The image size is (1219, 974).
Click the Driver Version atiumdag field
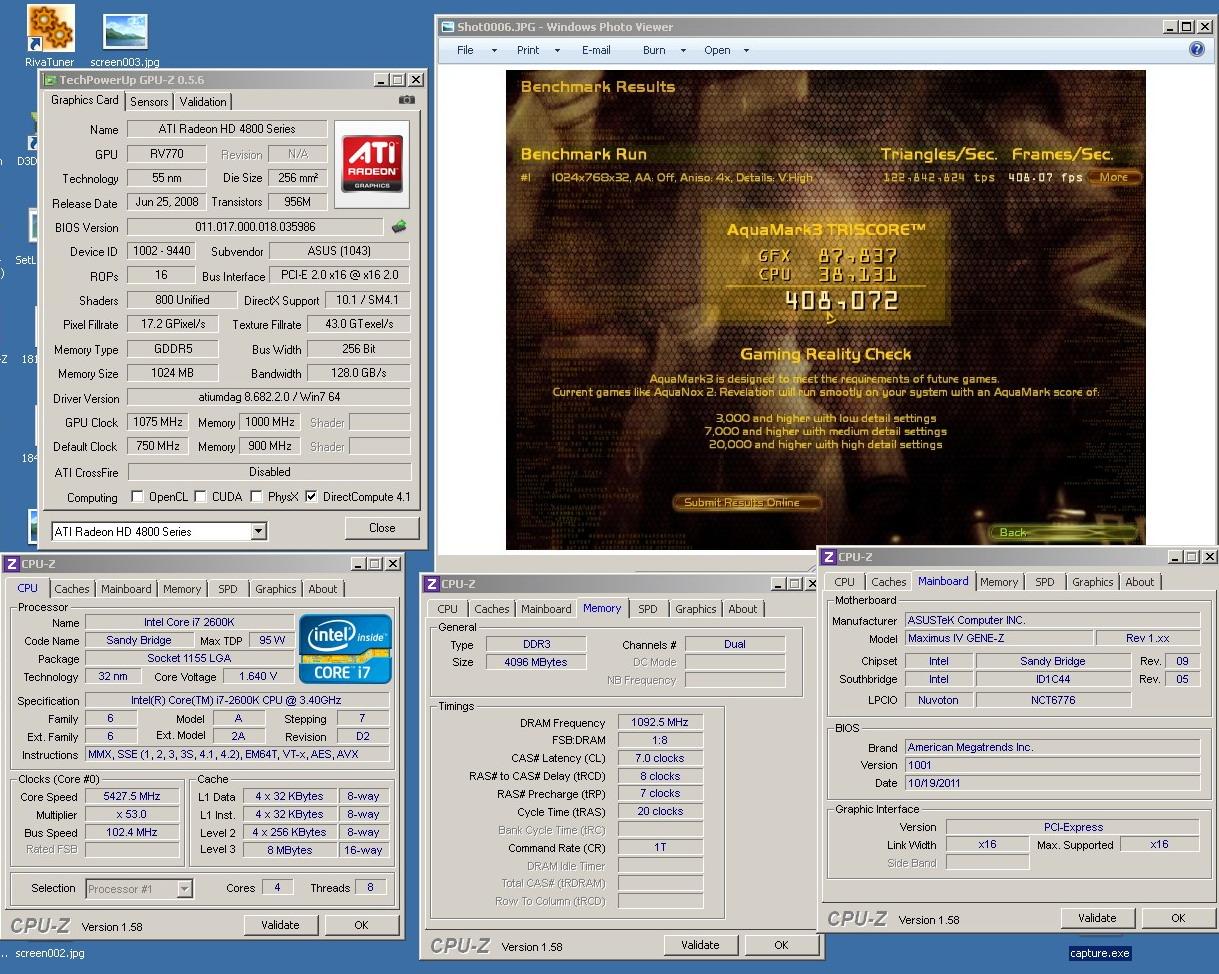(269, 398)
